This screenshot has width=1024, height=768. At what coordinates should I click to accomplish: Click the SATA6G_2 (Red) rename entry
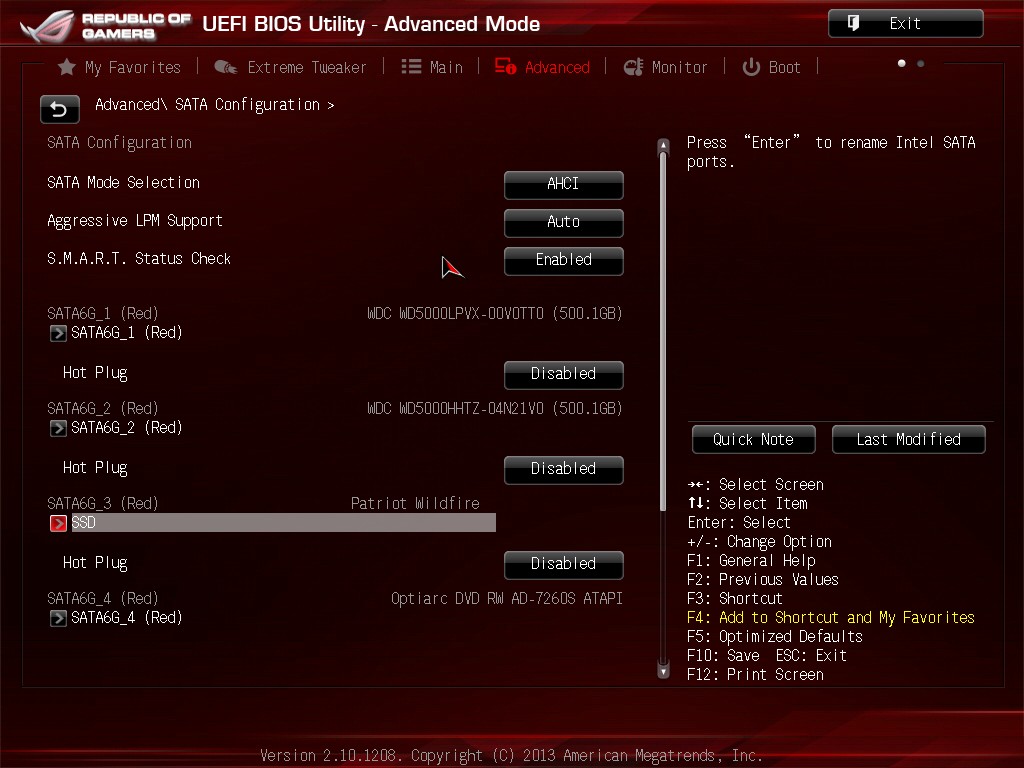point(127,428)
